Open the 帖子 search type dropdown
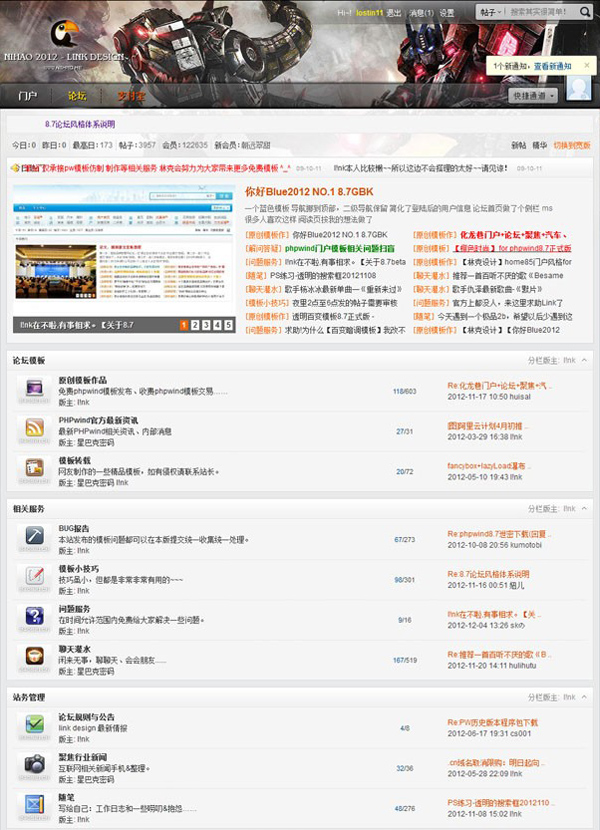 pos(490,12)
